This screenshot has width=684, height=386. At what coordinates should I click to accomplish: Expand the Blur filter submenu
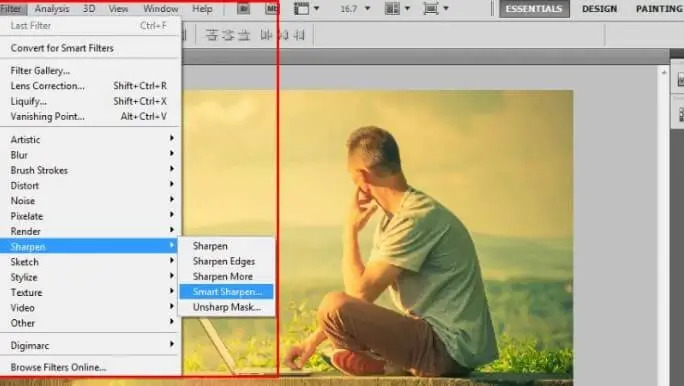point(90,155)
